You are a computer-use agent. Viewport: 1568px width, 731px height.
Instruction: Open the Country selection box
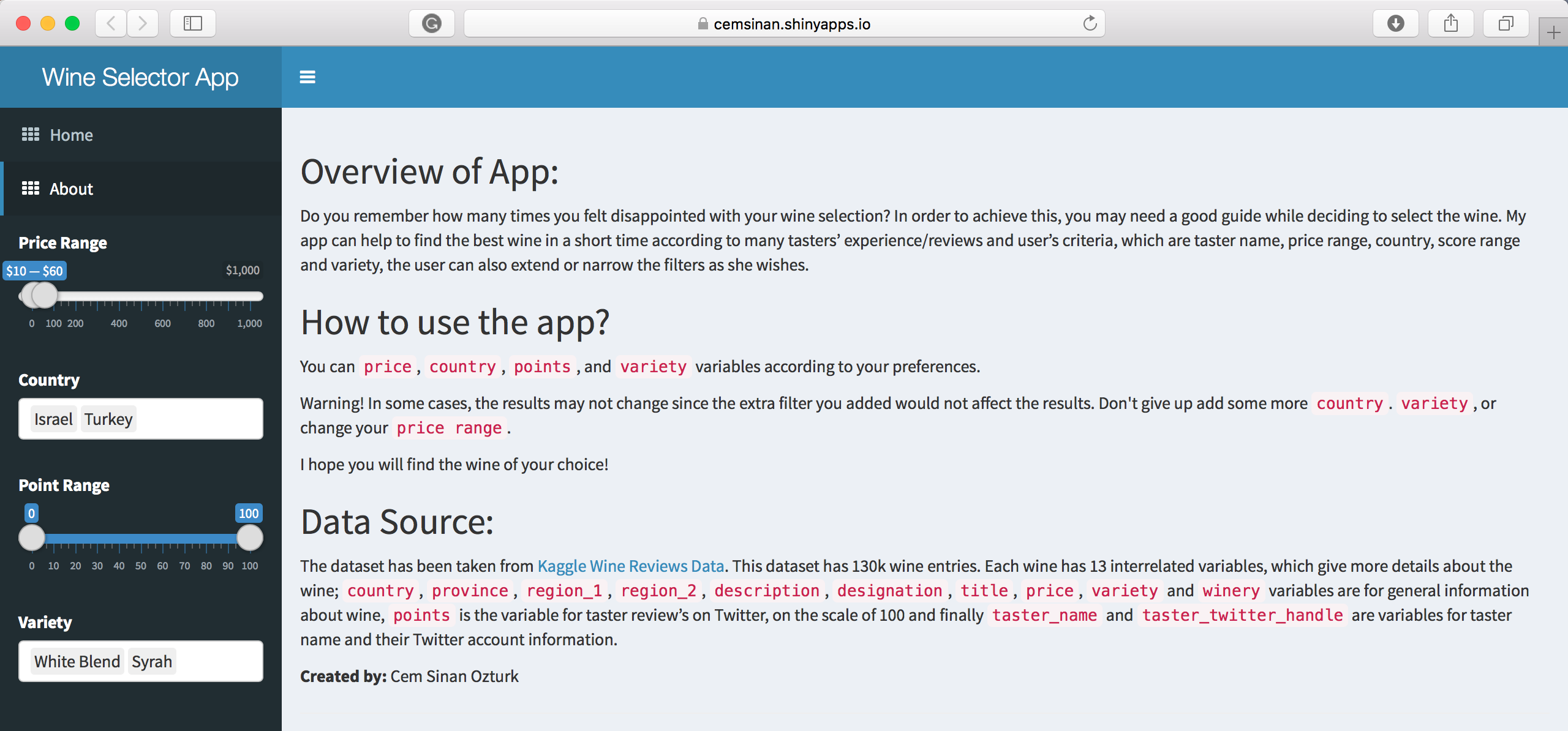(141, 419)
